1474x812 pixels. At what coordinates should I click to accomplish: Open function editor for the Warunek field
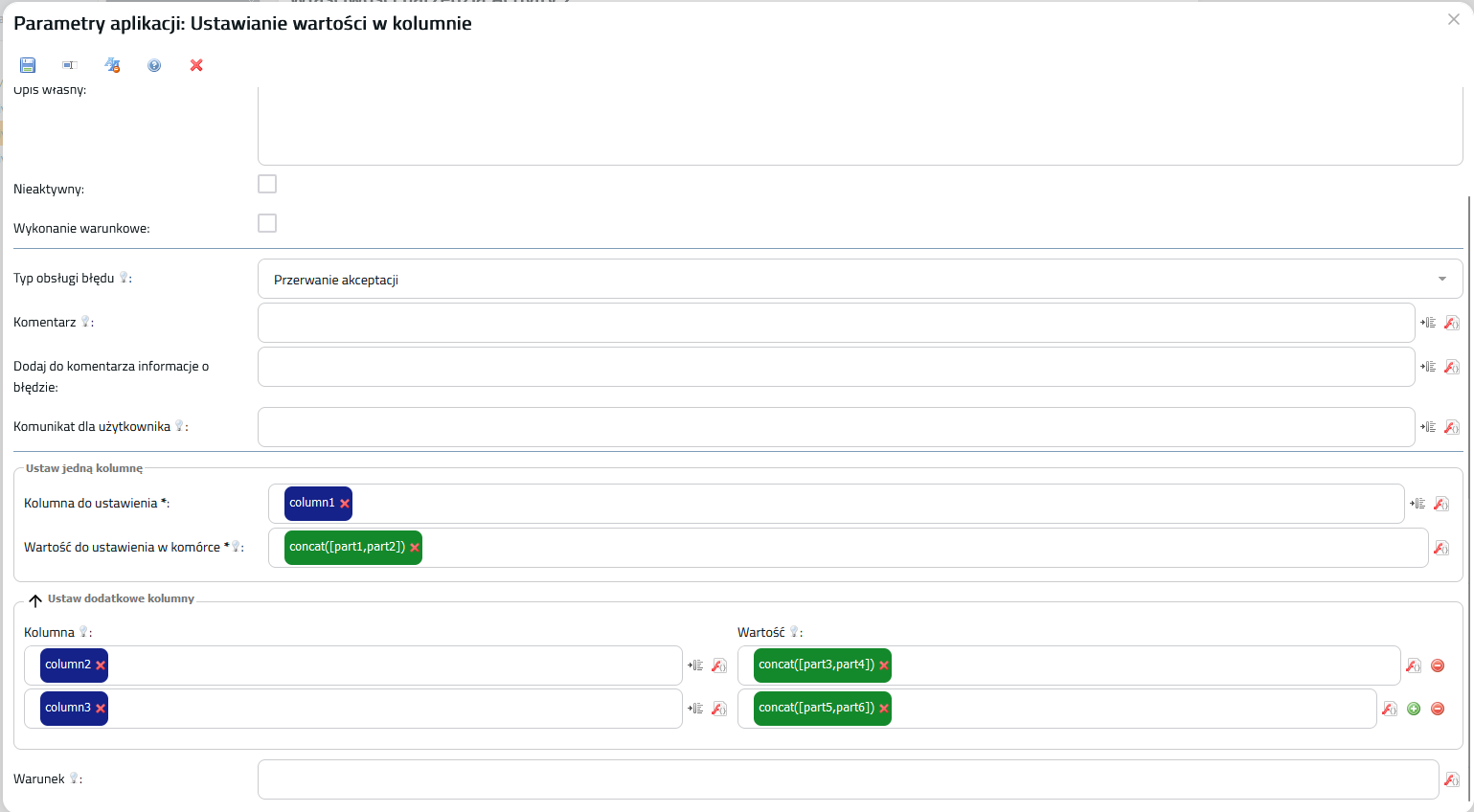click(1451, 779)
